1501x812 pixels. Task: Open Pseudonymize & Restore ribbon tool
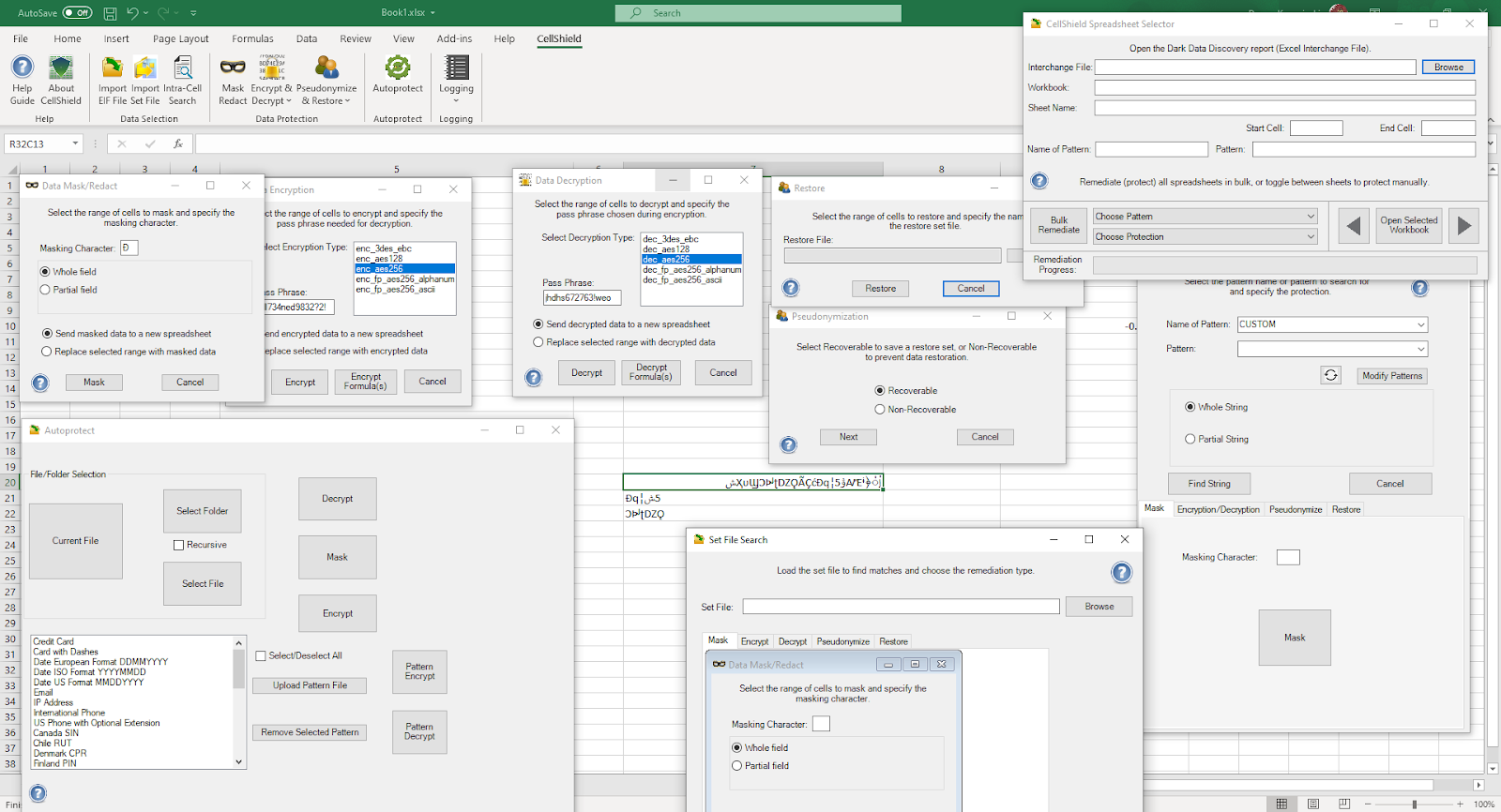click(x=326, y=80)
